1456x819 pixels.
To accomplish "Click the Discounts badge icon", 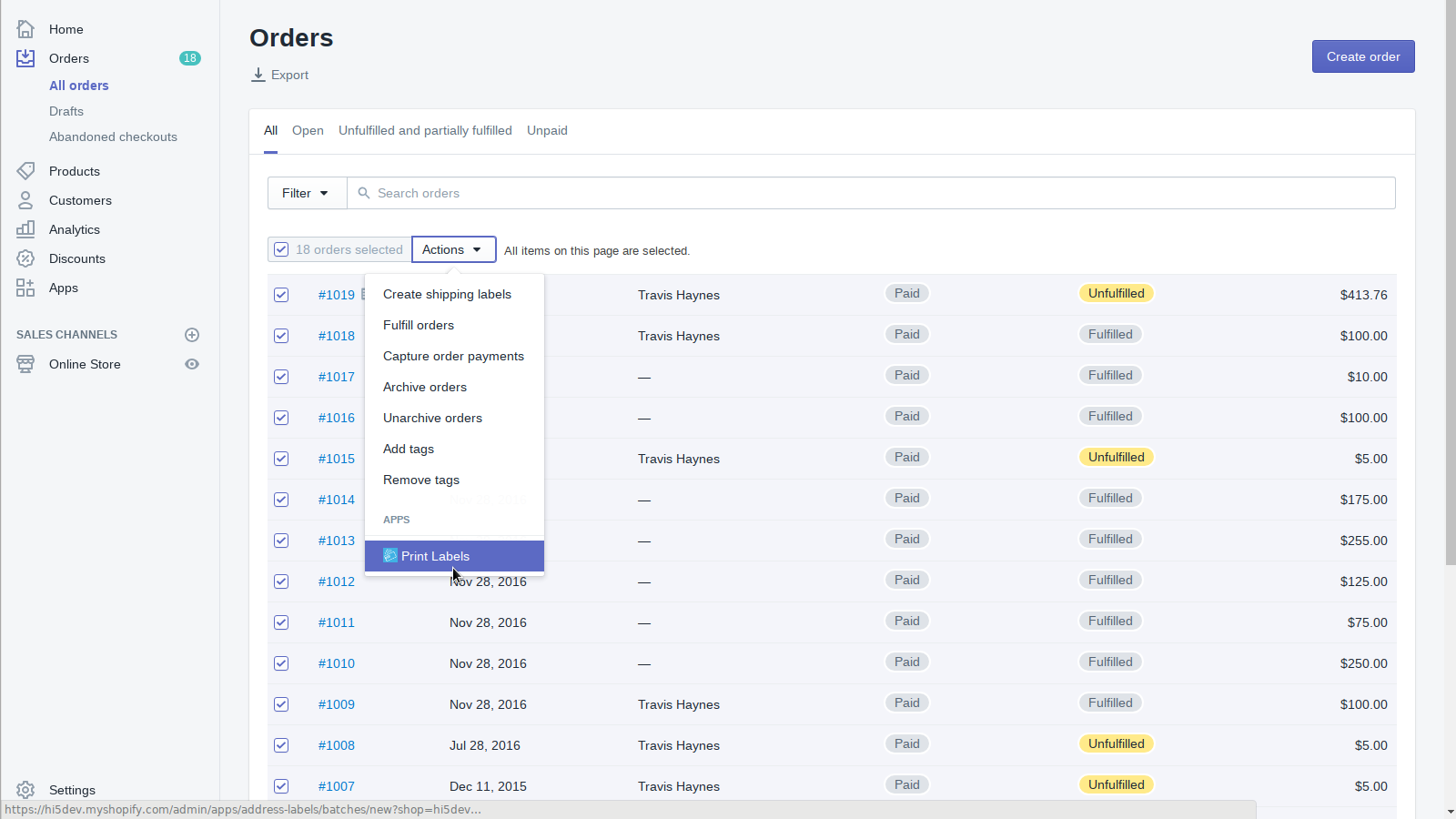I will tap(25, 258).
